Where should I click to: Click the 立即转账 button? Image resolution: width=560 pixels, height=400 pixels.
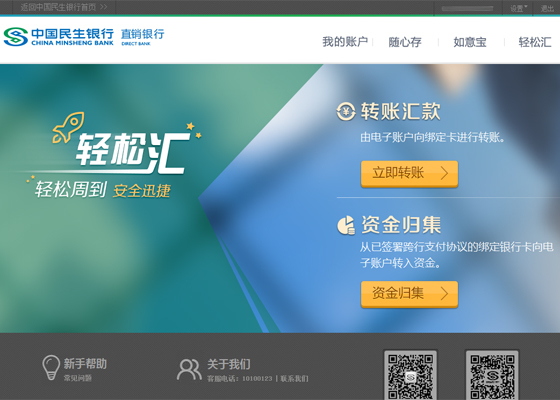click(409, 174)
